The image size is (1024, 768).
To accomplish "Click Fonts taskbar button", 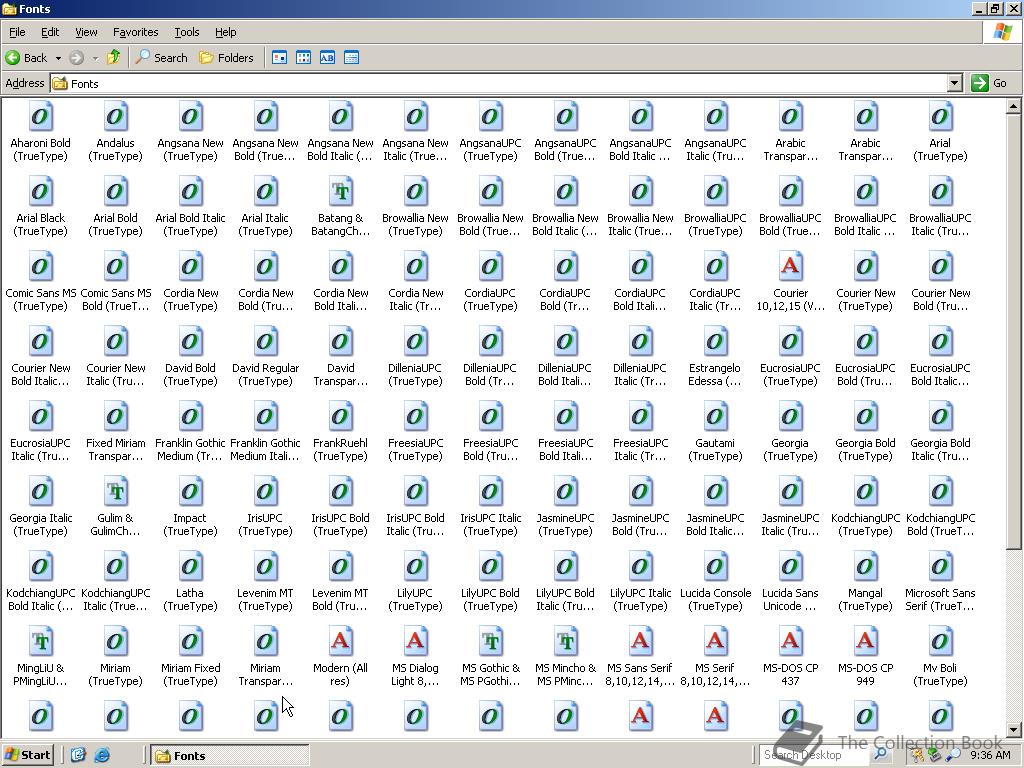I will pyautogui.click(x=230, y=756).
